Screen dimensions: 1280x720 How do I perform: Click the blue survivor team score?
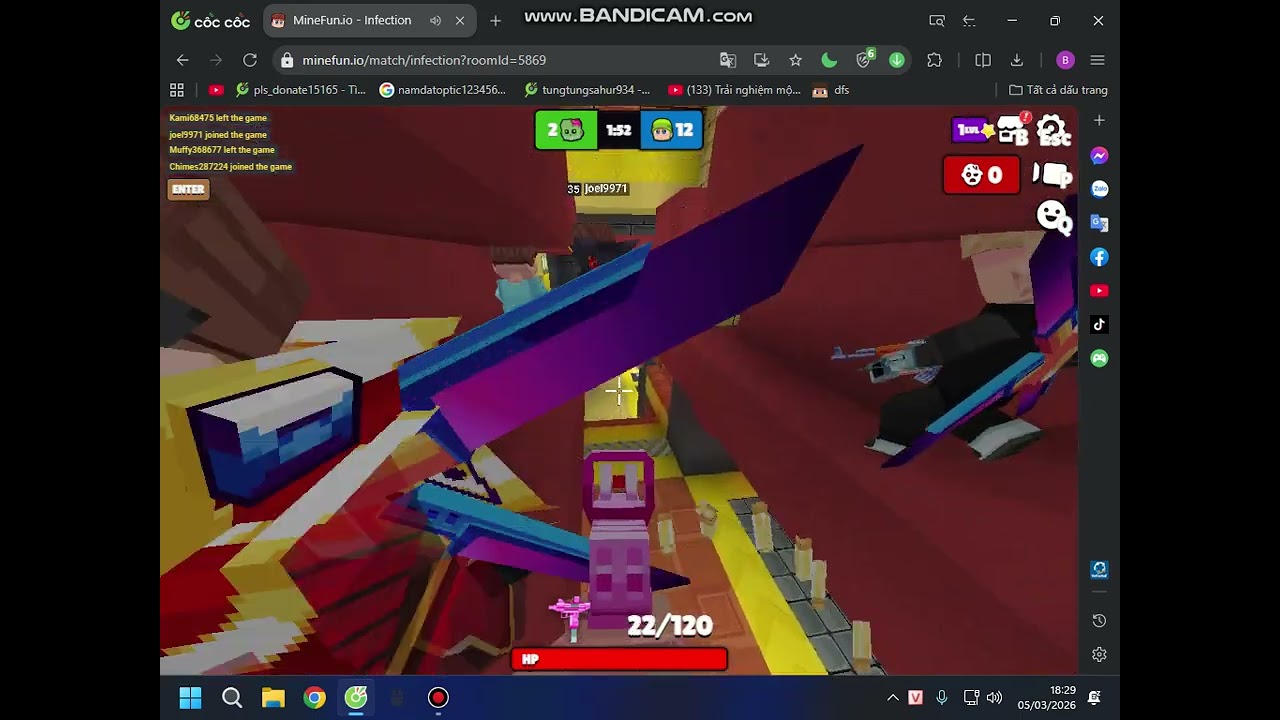coord(671,130)
